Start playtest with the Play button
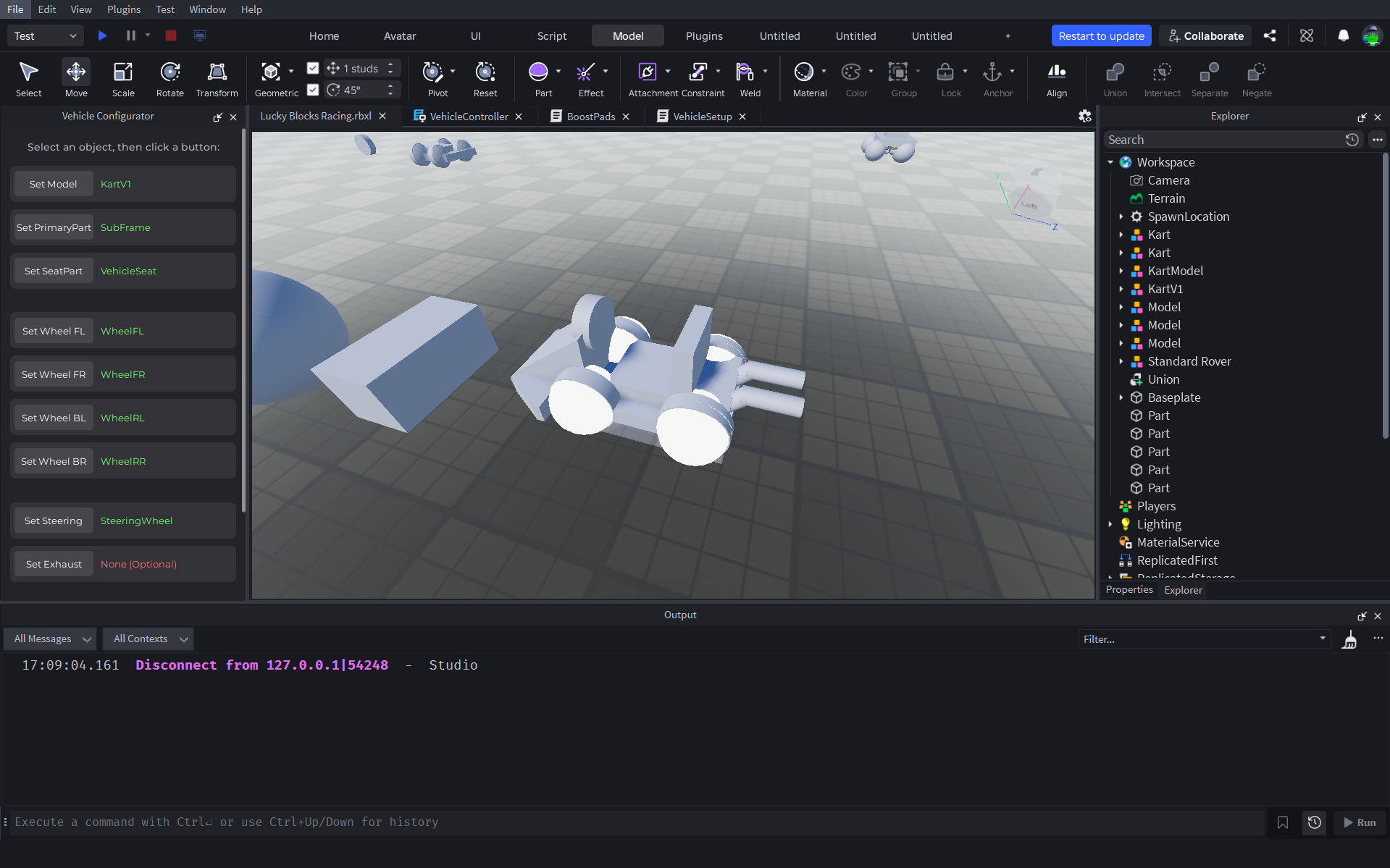This screenshot has height=868, width=1390. (x=103, y=35)
